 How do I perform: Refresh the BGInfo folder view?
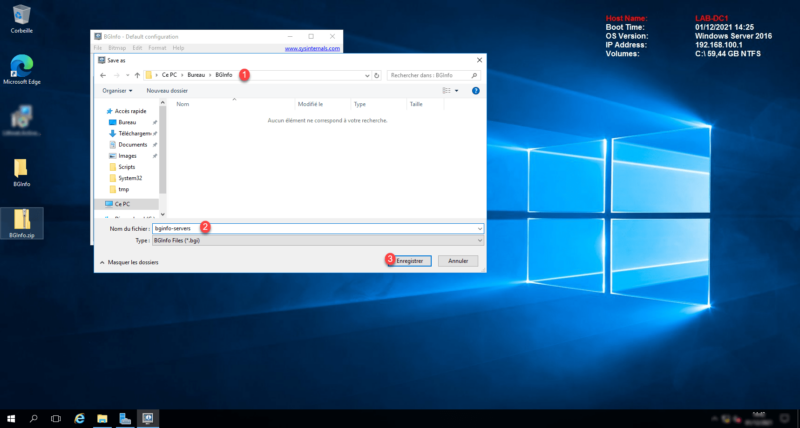pos(377,75)
